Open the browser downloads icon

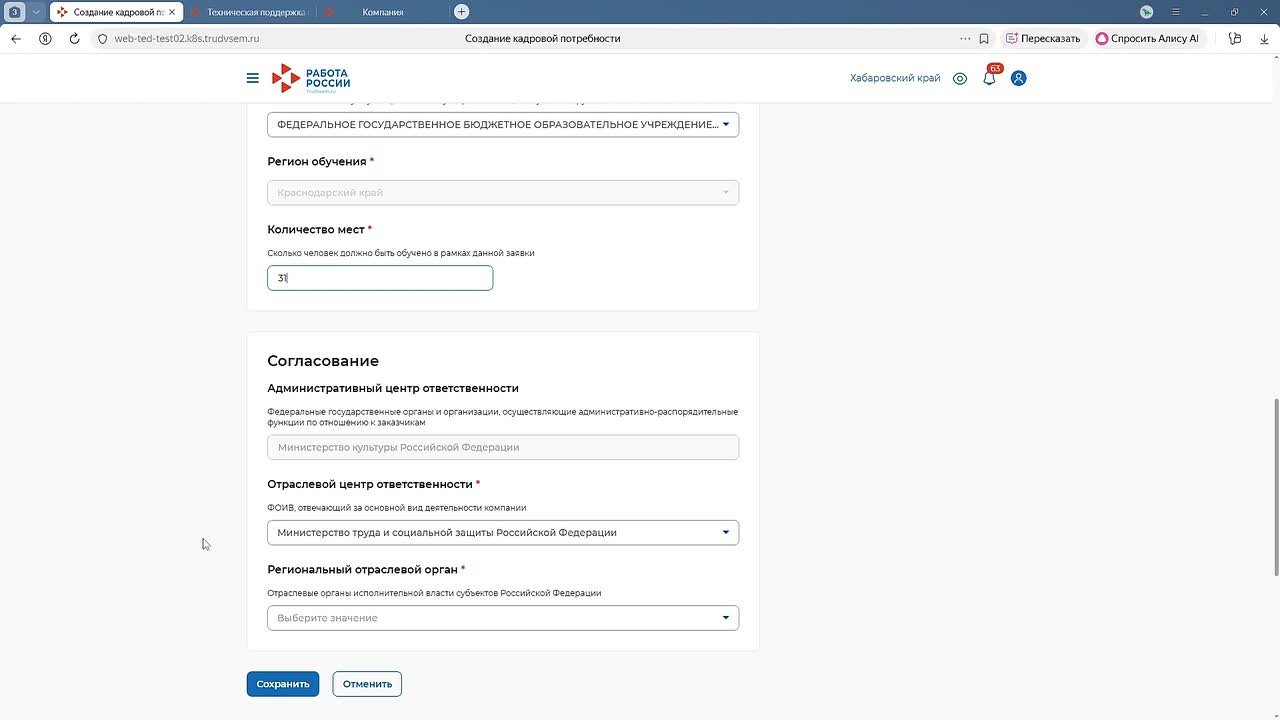(1264, 39)
